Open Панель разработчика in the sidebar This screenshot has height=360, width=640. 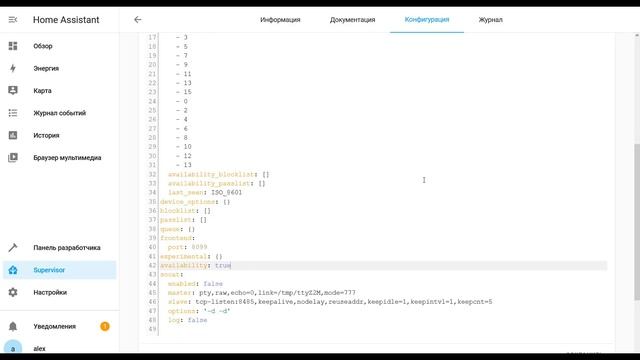(x=67, y=248)
